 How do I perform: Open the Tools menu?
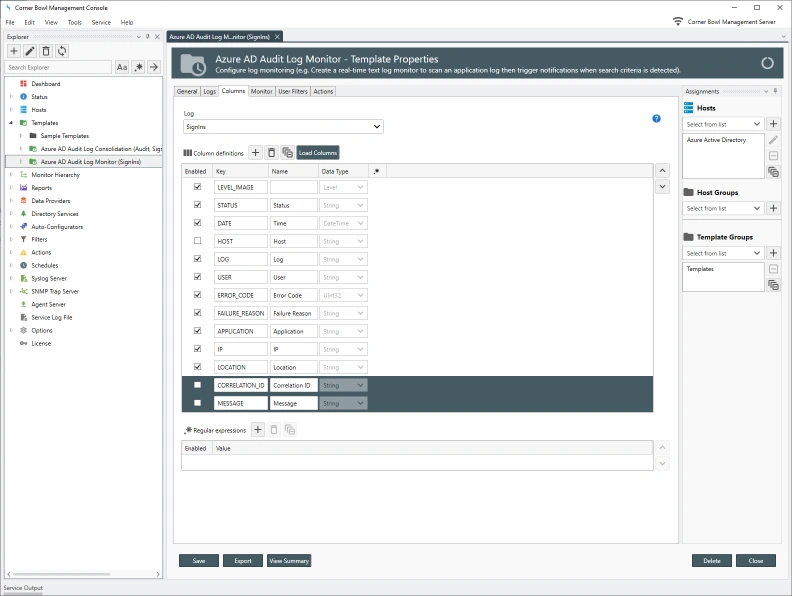pos(75,22)
